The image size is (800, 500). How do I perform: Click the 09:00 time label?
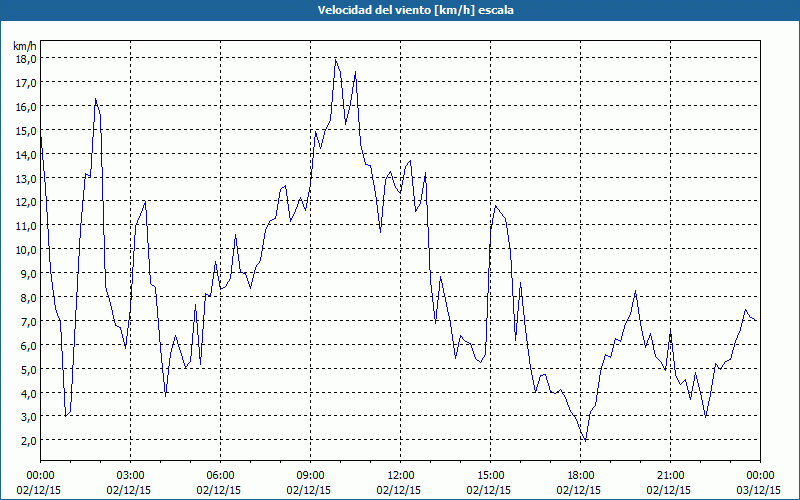coord(310,476)
